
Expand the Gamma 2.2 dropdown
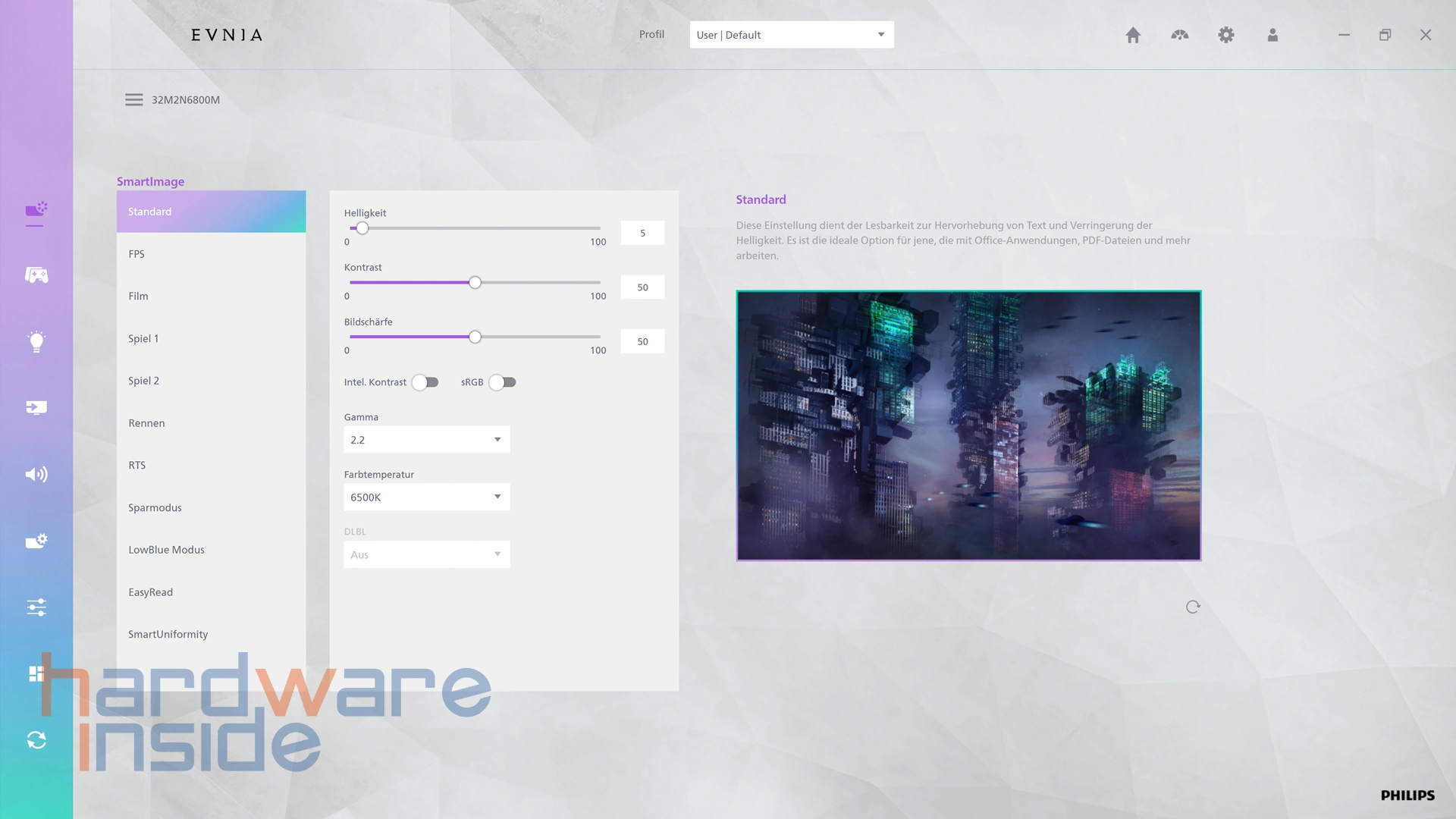pos(426,440)
